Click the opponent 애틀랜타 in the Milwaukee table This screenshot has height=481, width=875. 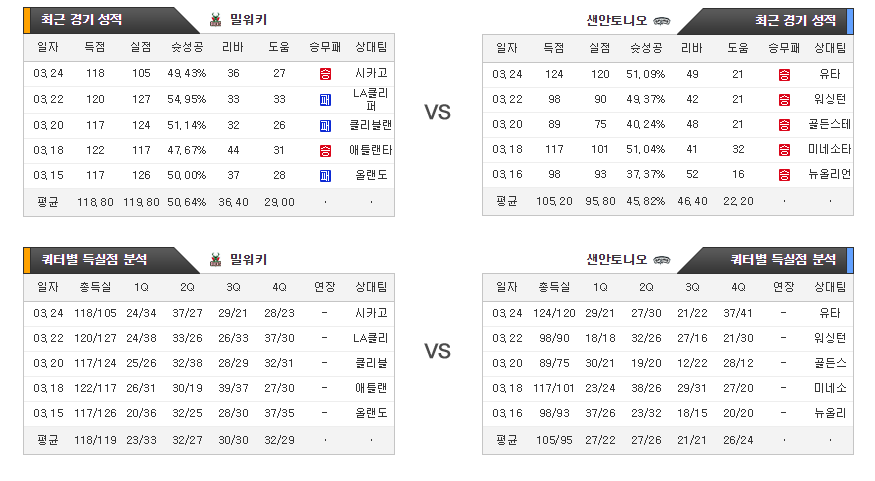(x=371, y=150)
